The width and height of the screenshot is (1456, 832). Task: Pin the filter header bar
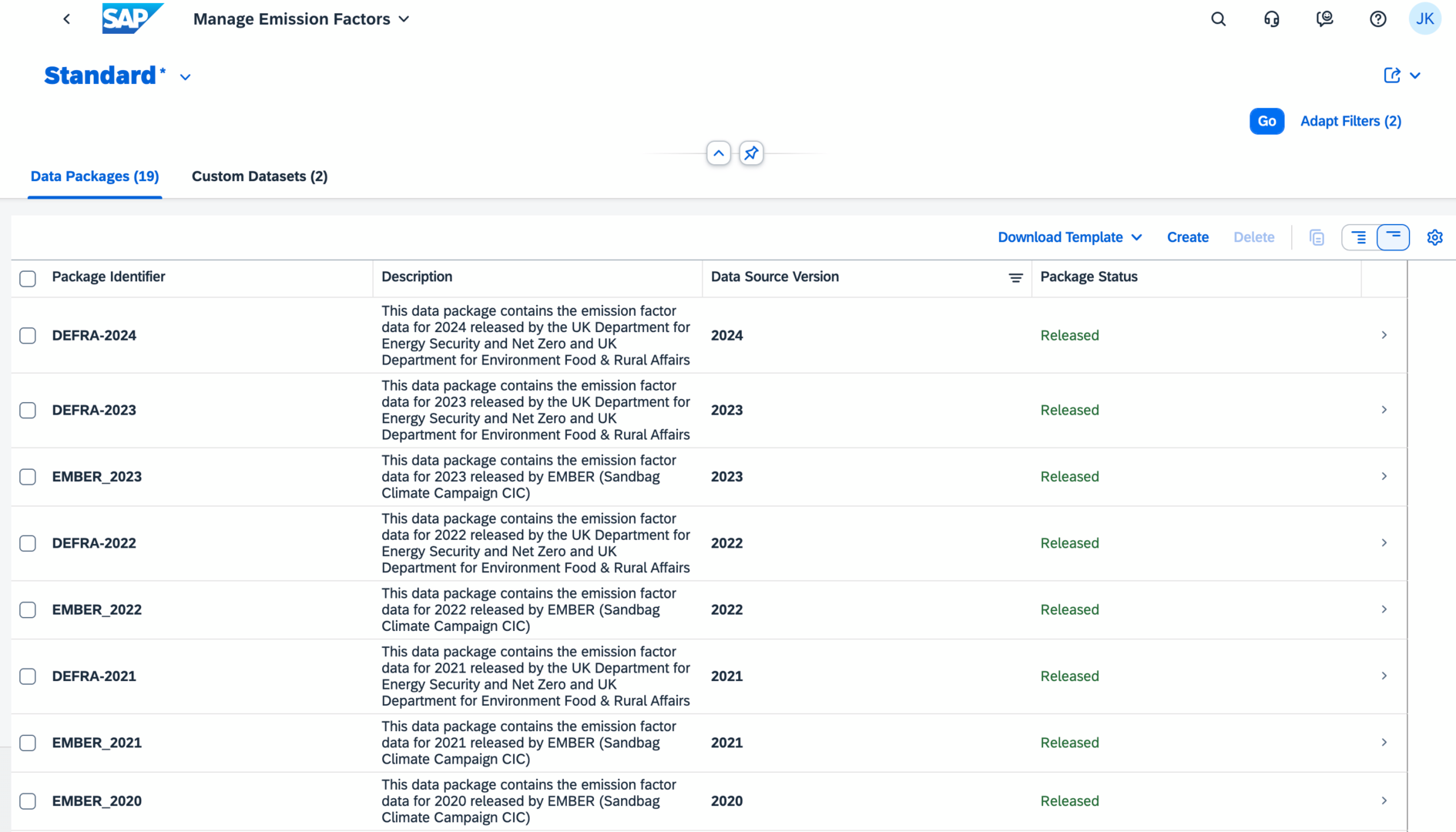(751, 153)
